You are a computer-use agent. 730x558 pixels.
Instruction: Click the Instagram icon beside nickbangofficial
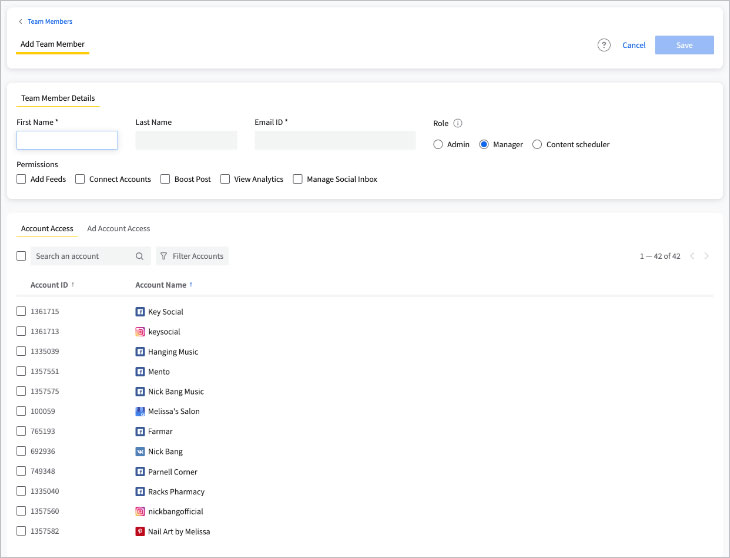pyautogui.click(x=140, y=512)
